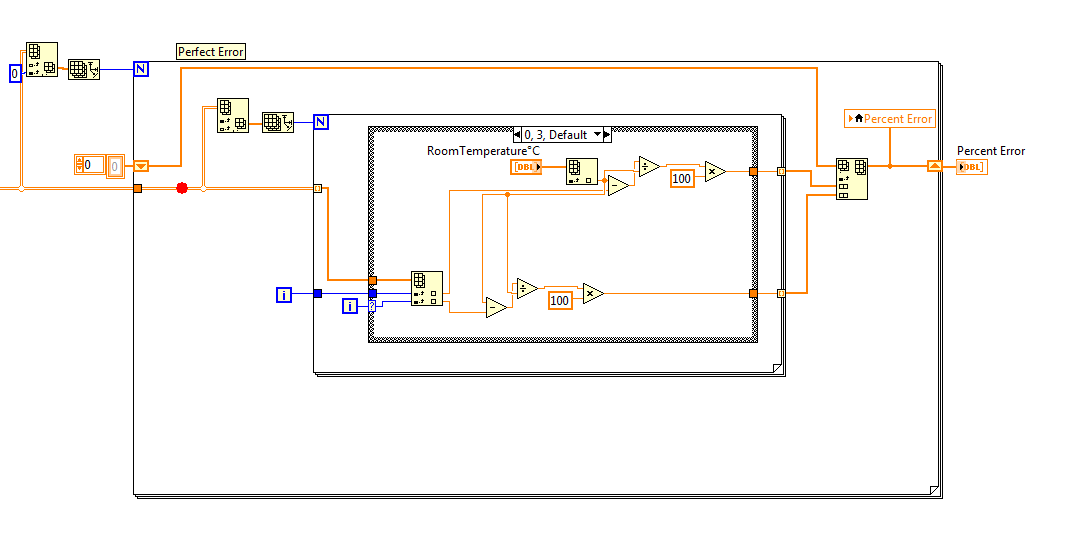Select the lower Multiply function node
The width and height of the screenshot is (1076, 544).
click(593, 294)
